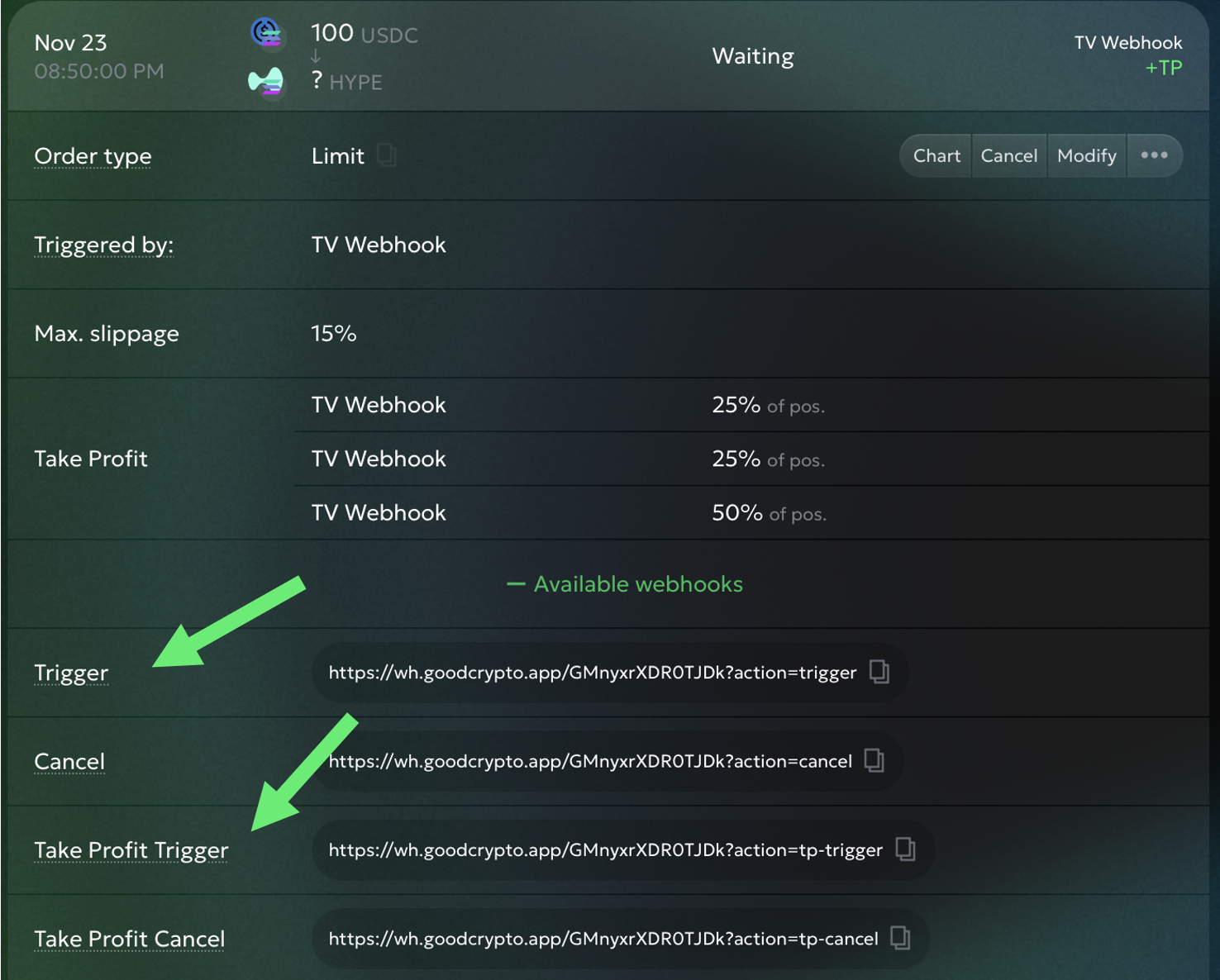This screenshot has height=980, width=1220.
Task: Copy the Trigger webhook URL
Action: coord(879,672)
